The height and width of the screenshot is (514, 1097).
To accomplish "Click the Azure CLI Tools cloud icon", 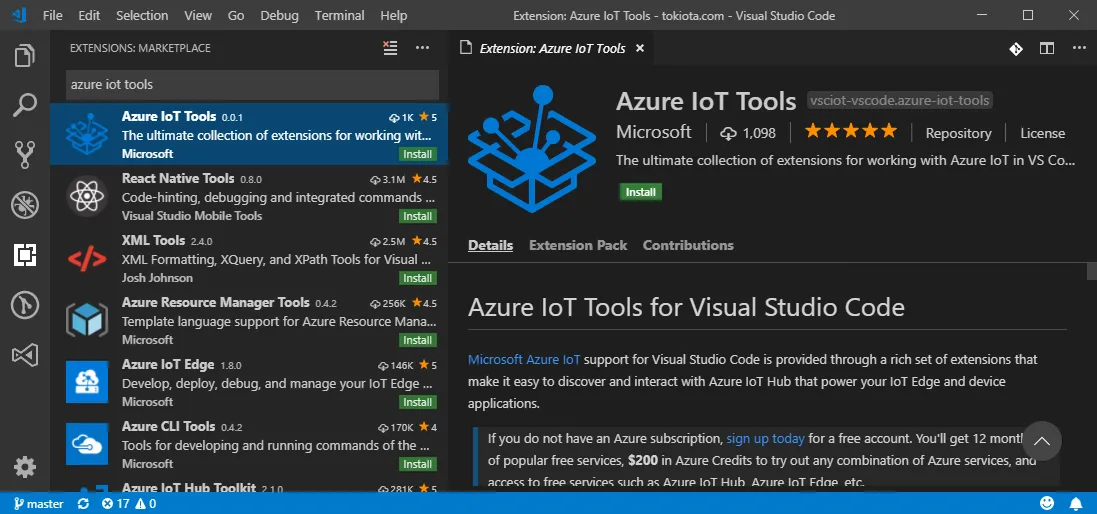I will [87, 444].
